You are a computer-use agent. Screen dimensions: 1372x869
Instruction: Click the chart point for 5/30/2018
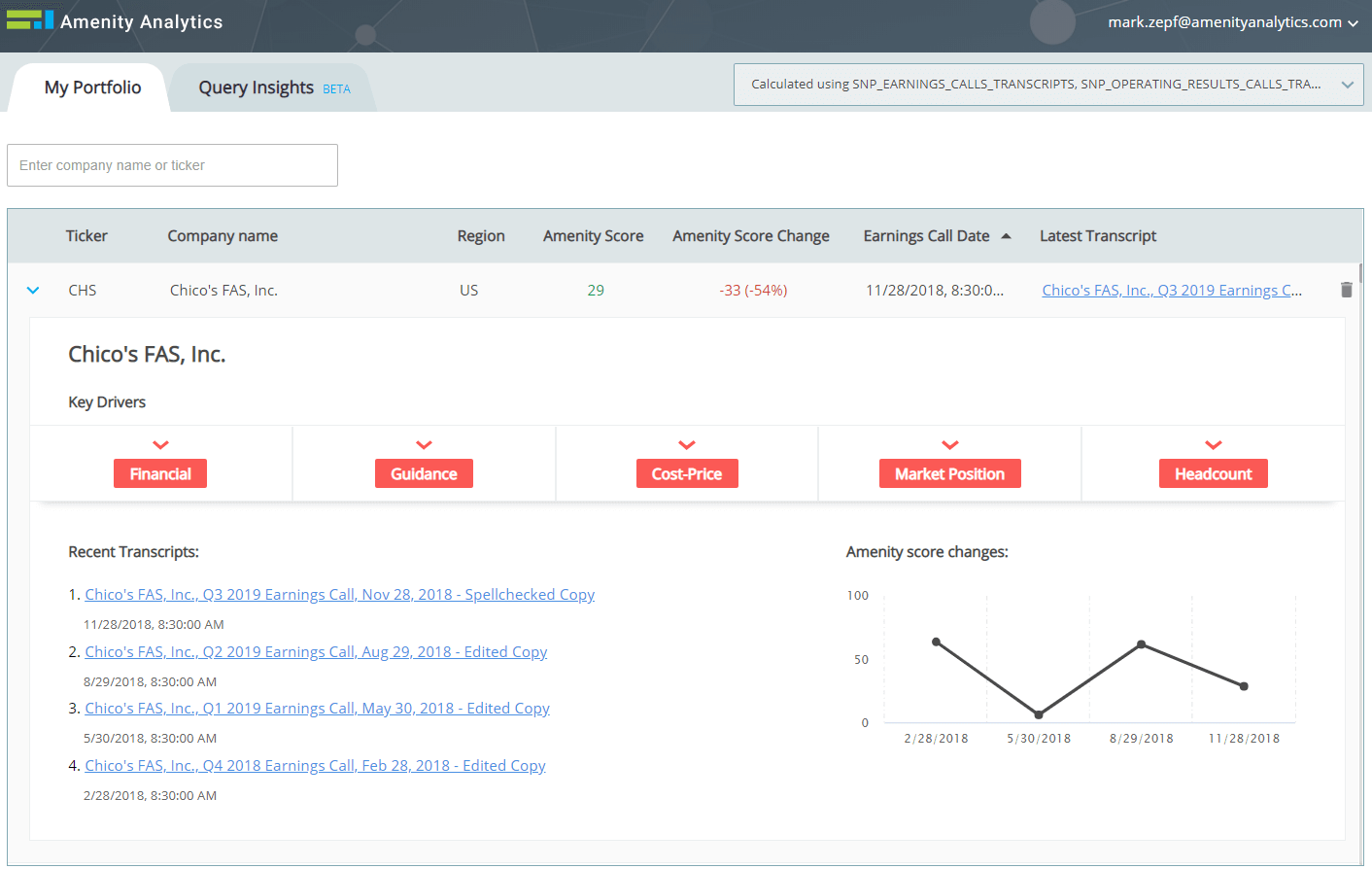(1039, 714)
